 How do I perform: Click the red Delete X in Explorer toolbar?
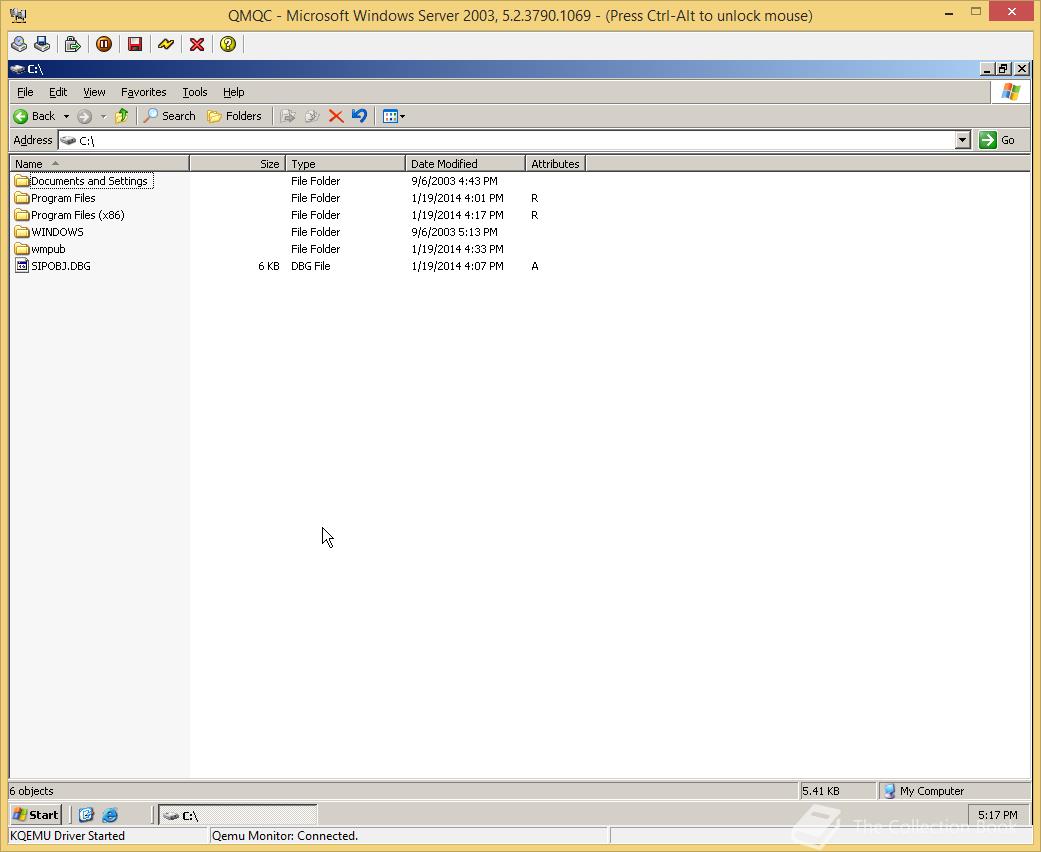[x=336, y=116]
